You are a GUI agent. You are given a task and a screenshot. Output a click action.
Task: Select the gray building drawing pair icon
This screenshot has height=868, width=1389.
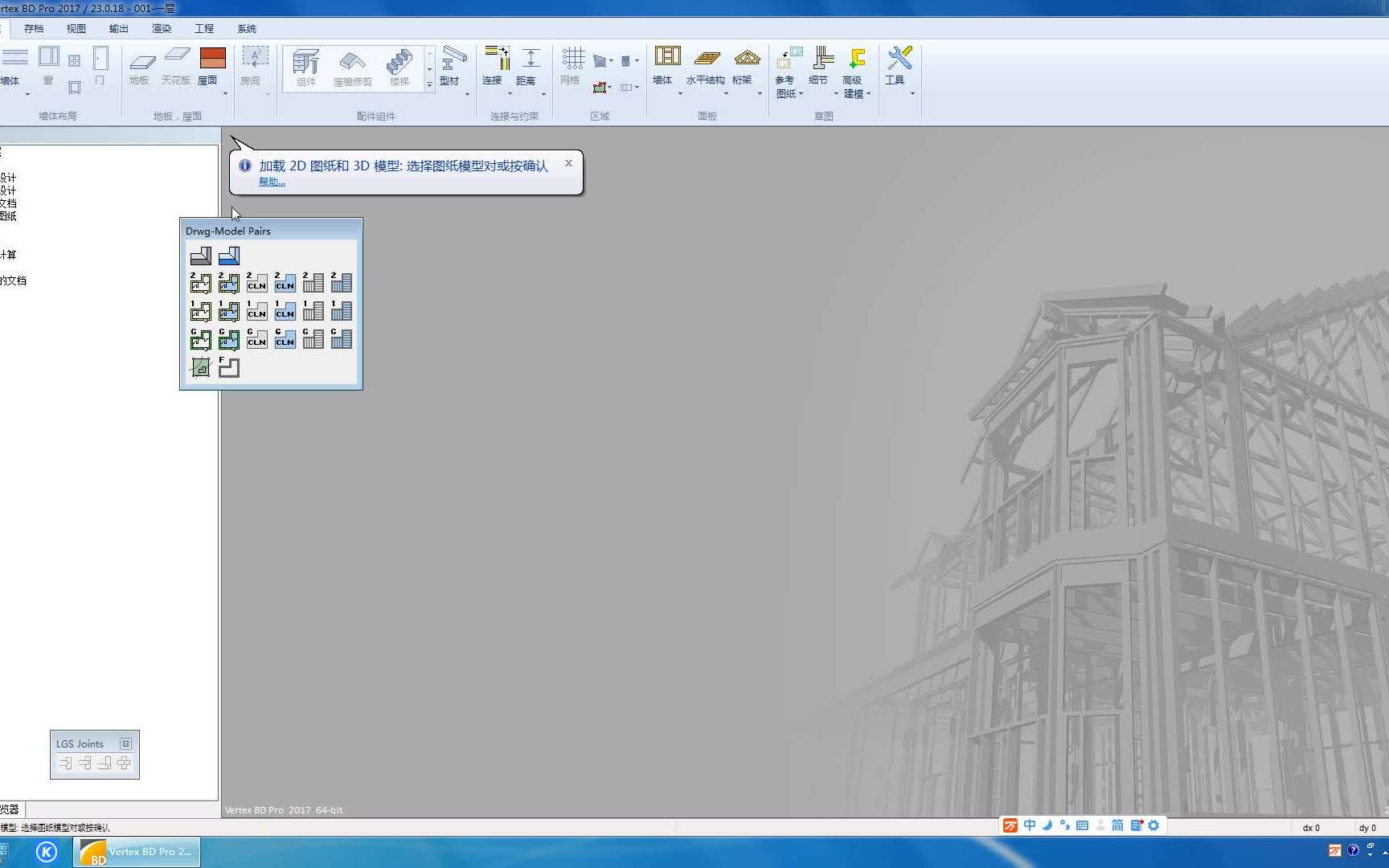click(201, 256)
